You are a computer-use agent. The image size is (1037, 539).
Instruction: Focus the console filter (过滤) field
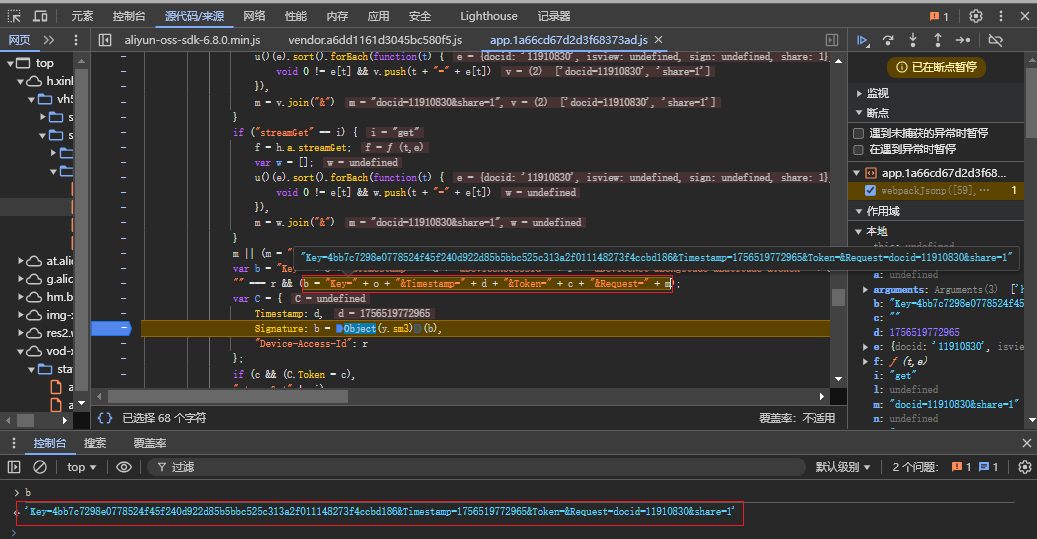tap(477, 467)
